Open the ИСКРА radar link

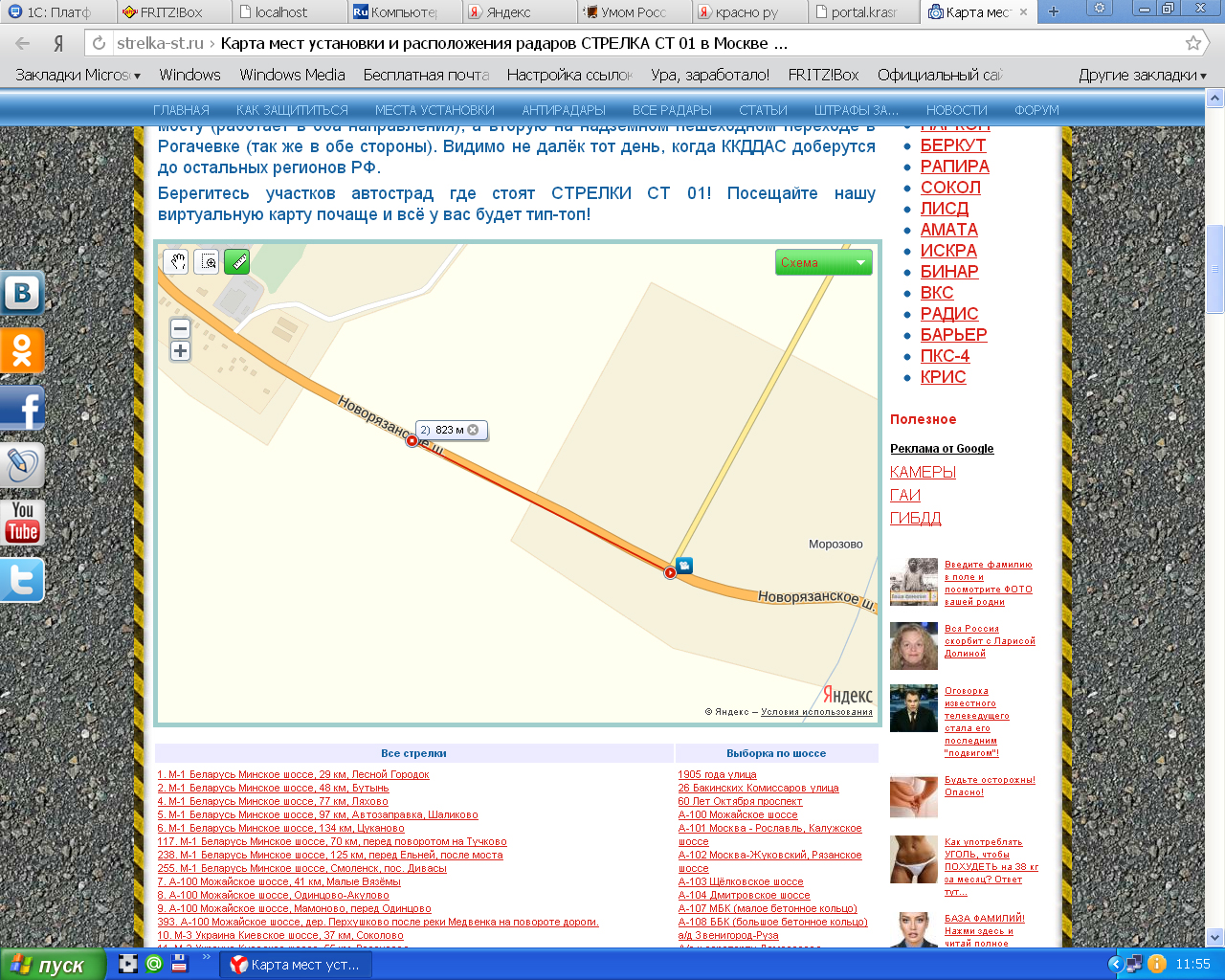tap(948, 251)
